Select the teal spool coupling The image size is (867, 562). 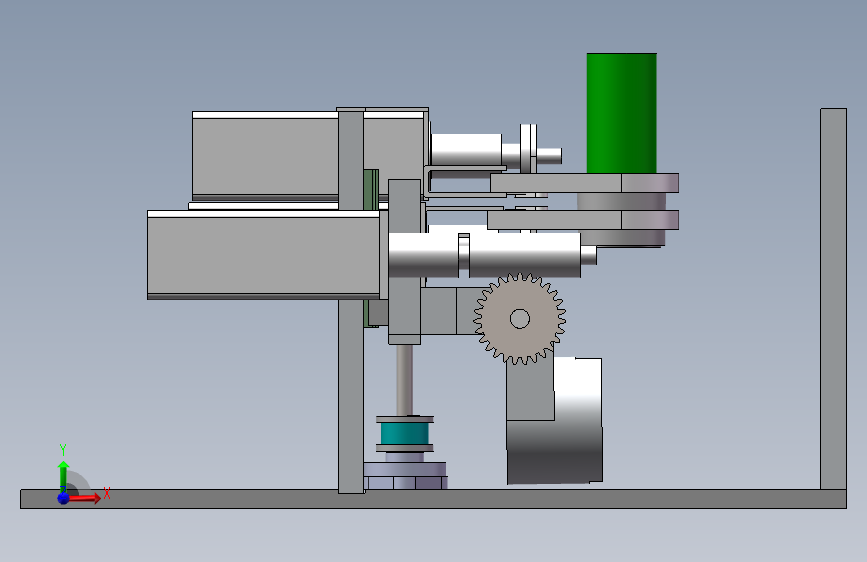[405, 434]
